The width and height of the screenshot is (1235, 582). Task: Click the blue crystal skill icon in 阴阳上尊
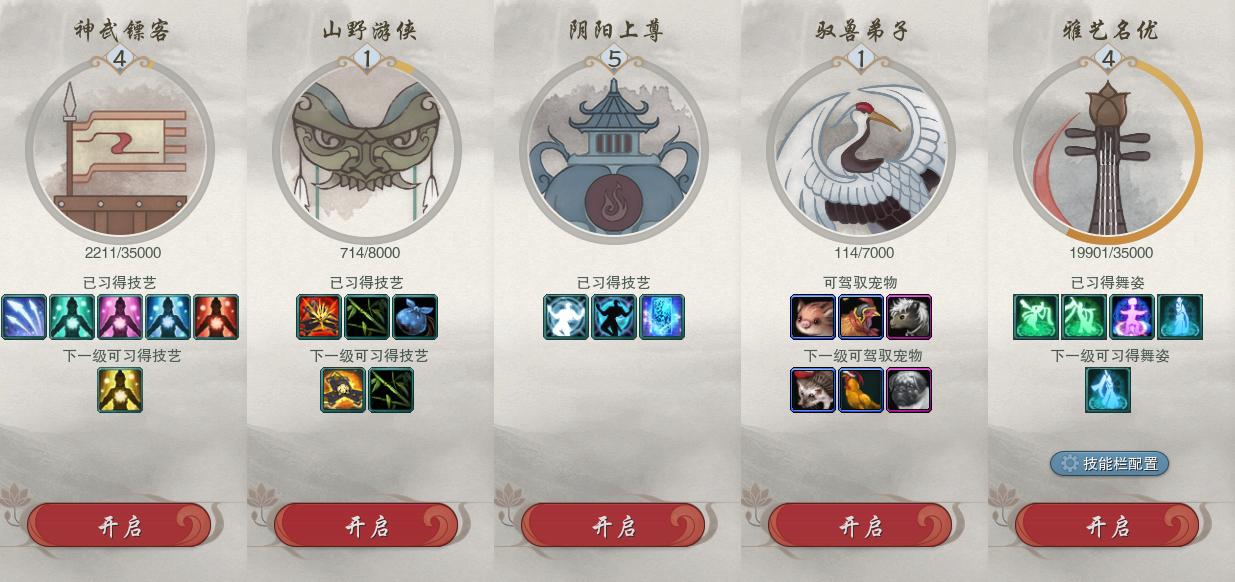click(x=662, y=317)
